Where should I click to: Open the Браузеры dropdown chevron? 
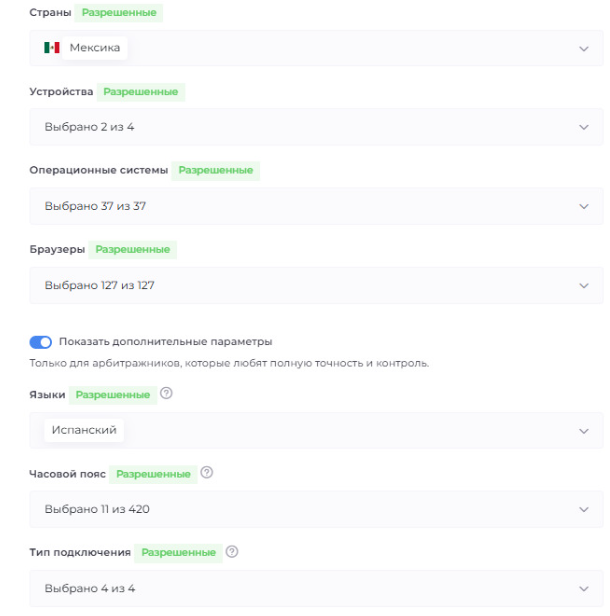point(584,285)
